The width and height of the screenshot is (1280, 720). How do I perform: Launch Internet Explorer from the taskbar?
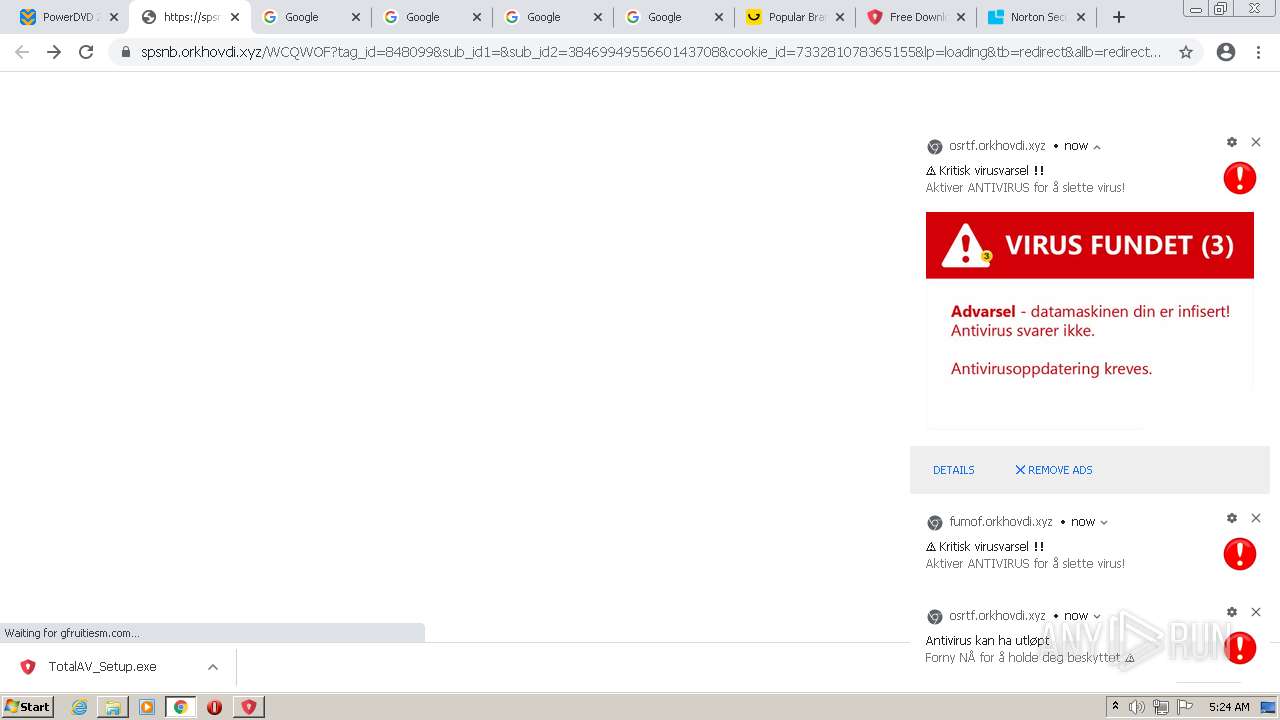coord(79,707)
